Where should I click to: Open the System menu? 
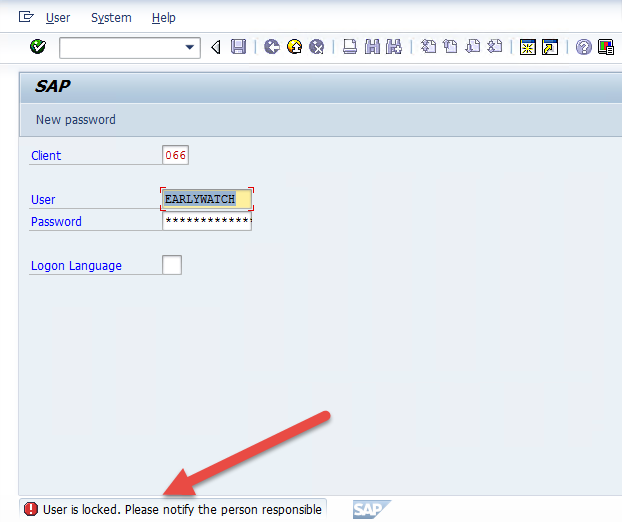111,18
